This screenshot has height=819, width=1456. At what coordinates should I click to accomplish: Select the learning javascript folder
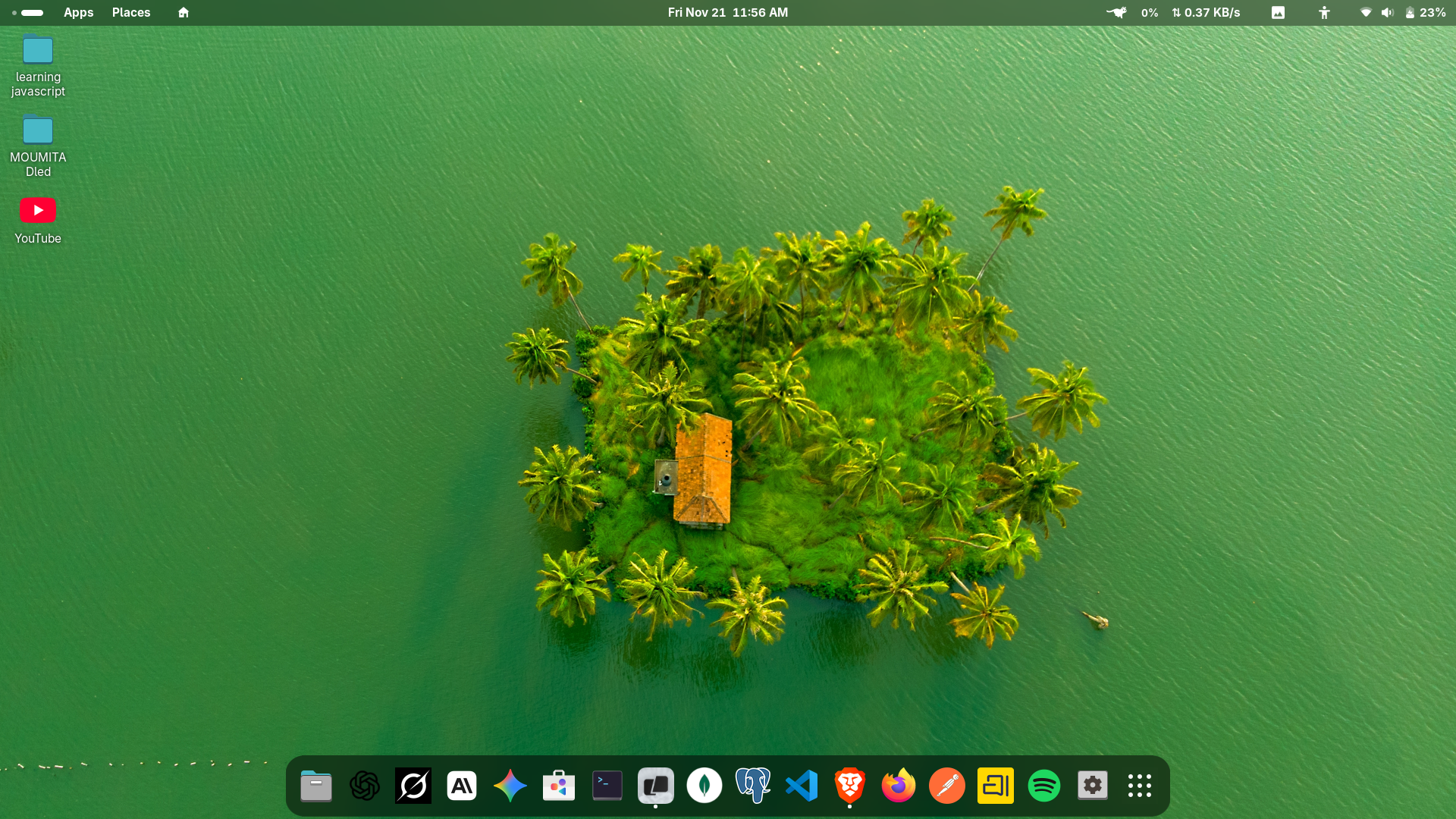point(38,51)
